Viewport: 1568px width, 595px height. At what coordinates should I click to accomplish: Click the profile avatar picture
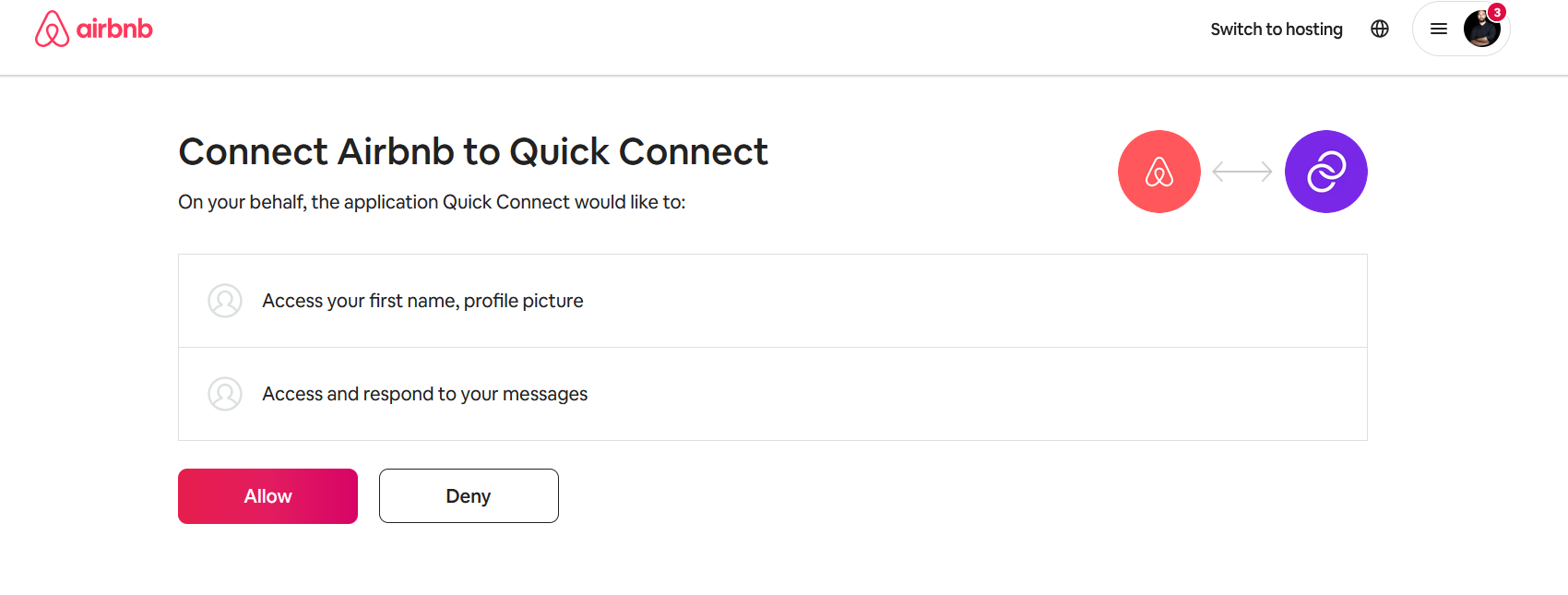click(1482, 29)
